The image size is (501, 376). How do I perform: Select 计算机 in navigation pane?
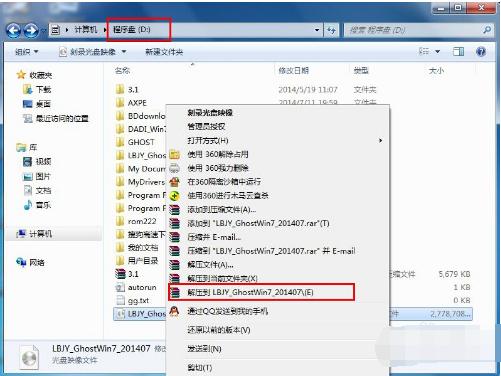coord(34,234)
